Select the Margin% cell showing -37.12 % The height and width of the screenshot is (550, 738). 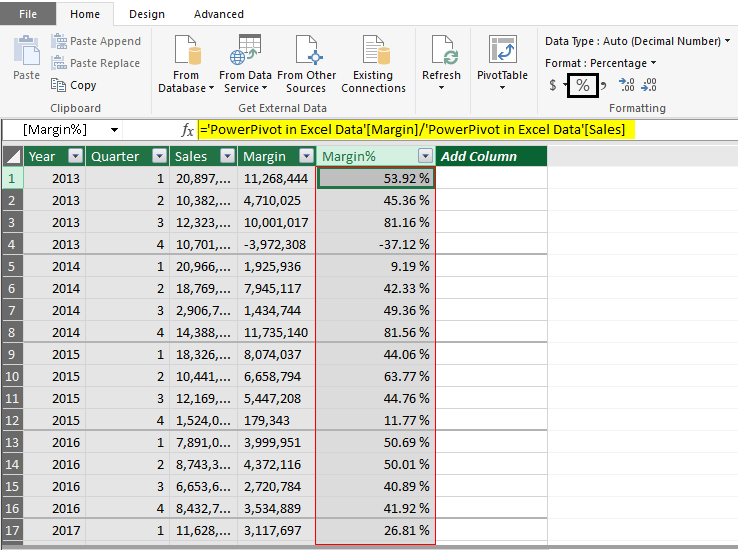(376, 245)
